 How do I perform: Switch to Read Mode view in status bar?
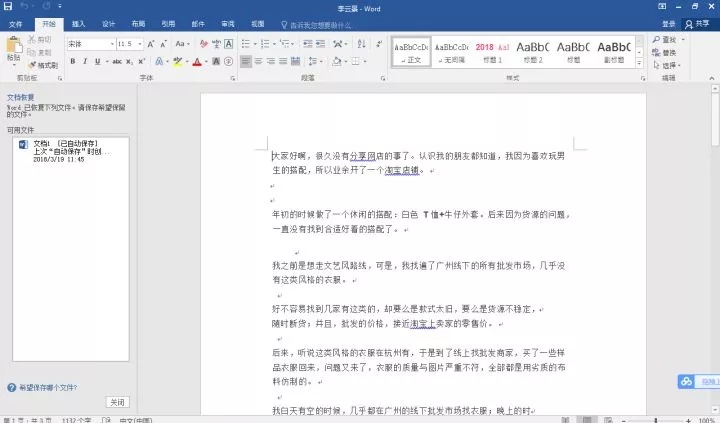pyautogui.click(x=565, y=420)
